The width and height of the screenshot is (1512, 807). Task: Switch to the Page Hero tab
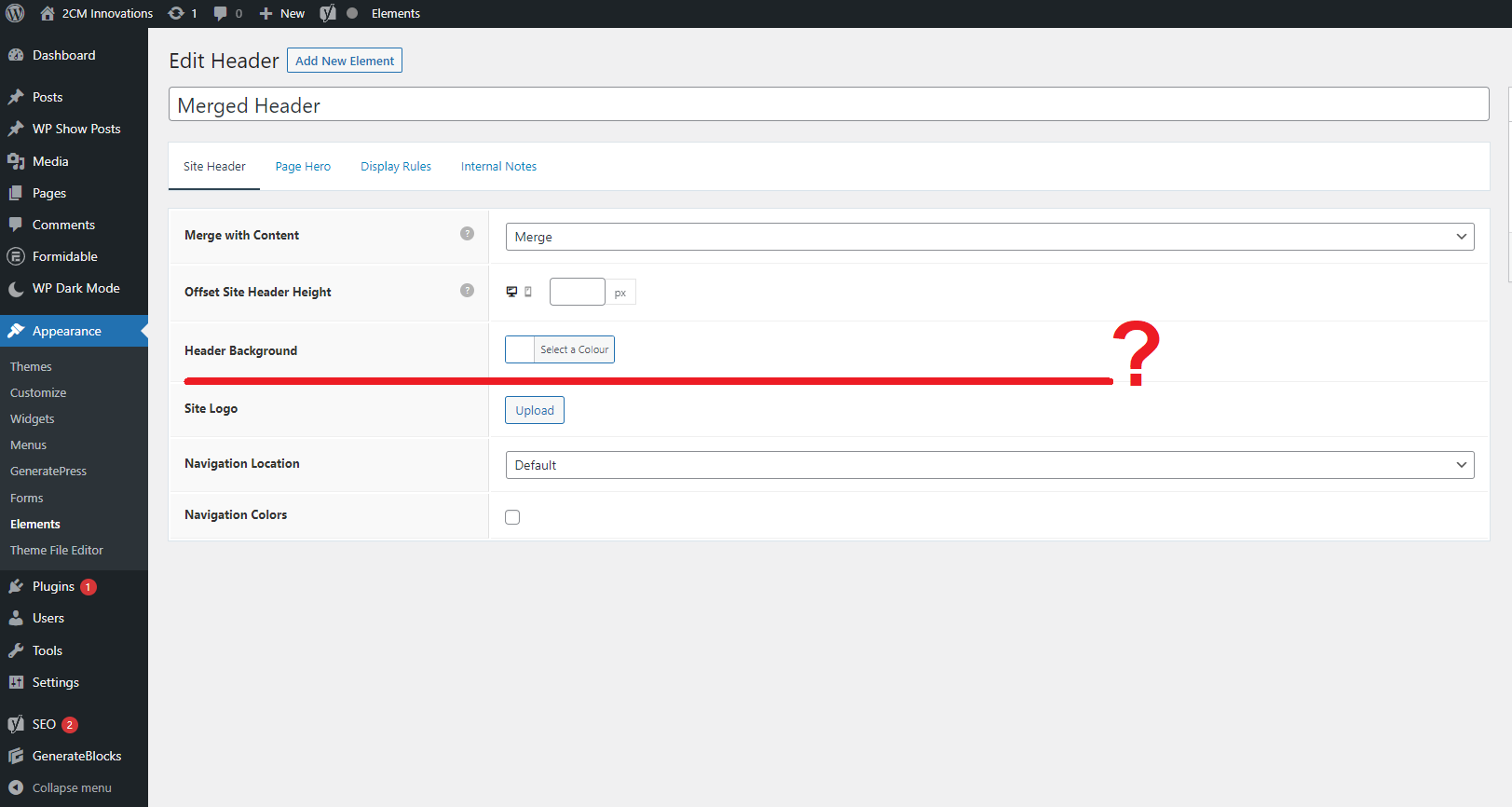click(303, 167)
